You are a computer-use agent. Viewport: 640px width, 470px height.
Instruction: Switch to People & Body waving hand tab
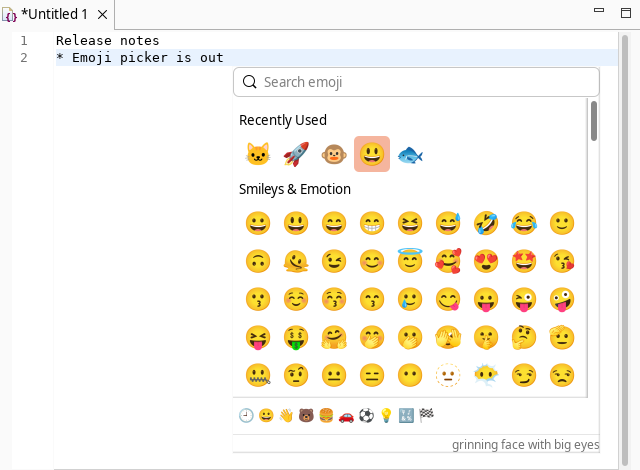286,416
